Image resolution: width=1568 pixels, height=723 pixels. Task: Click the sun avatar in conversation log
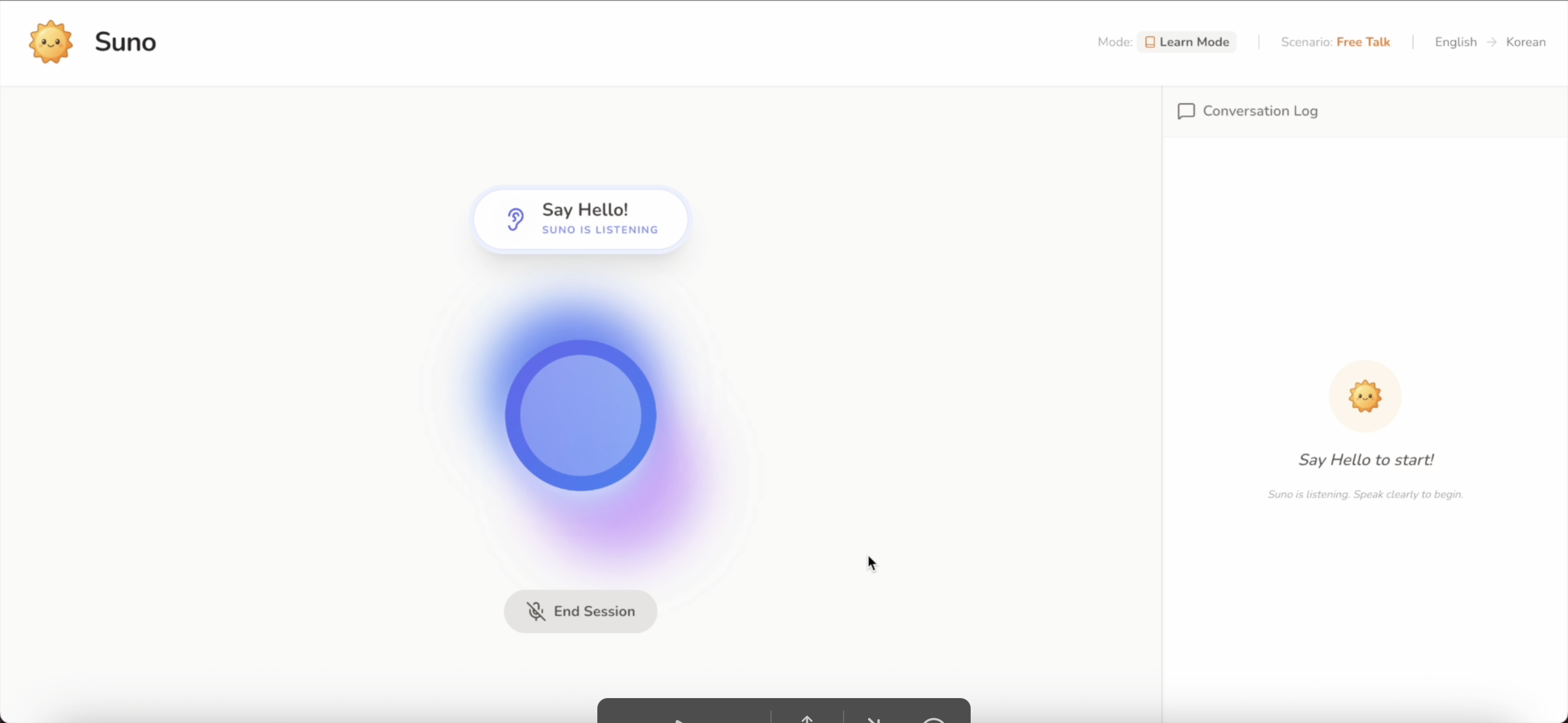[x=1365, y=396]
